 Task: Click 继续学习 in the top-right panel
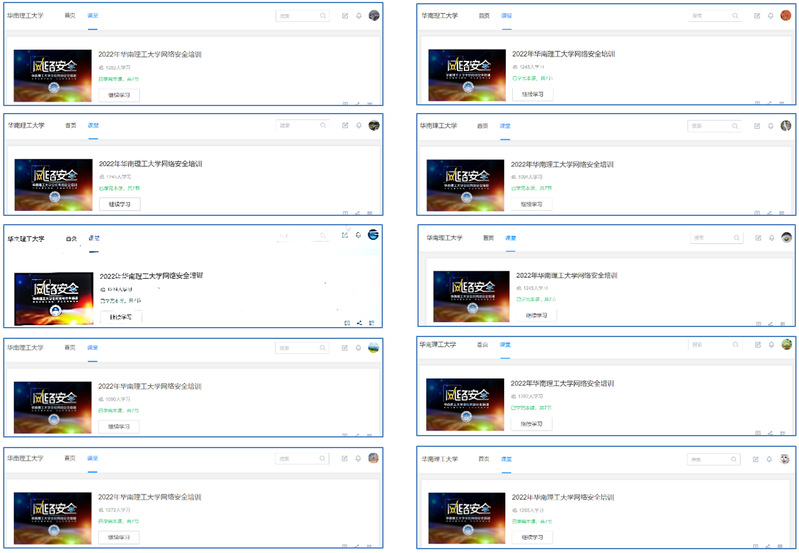(532, 94)
